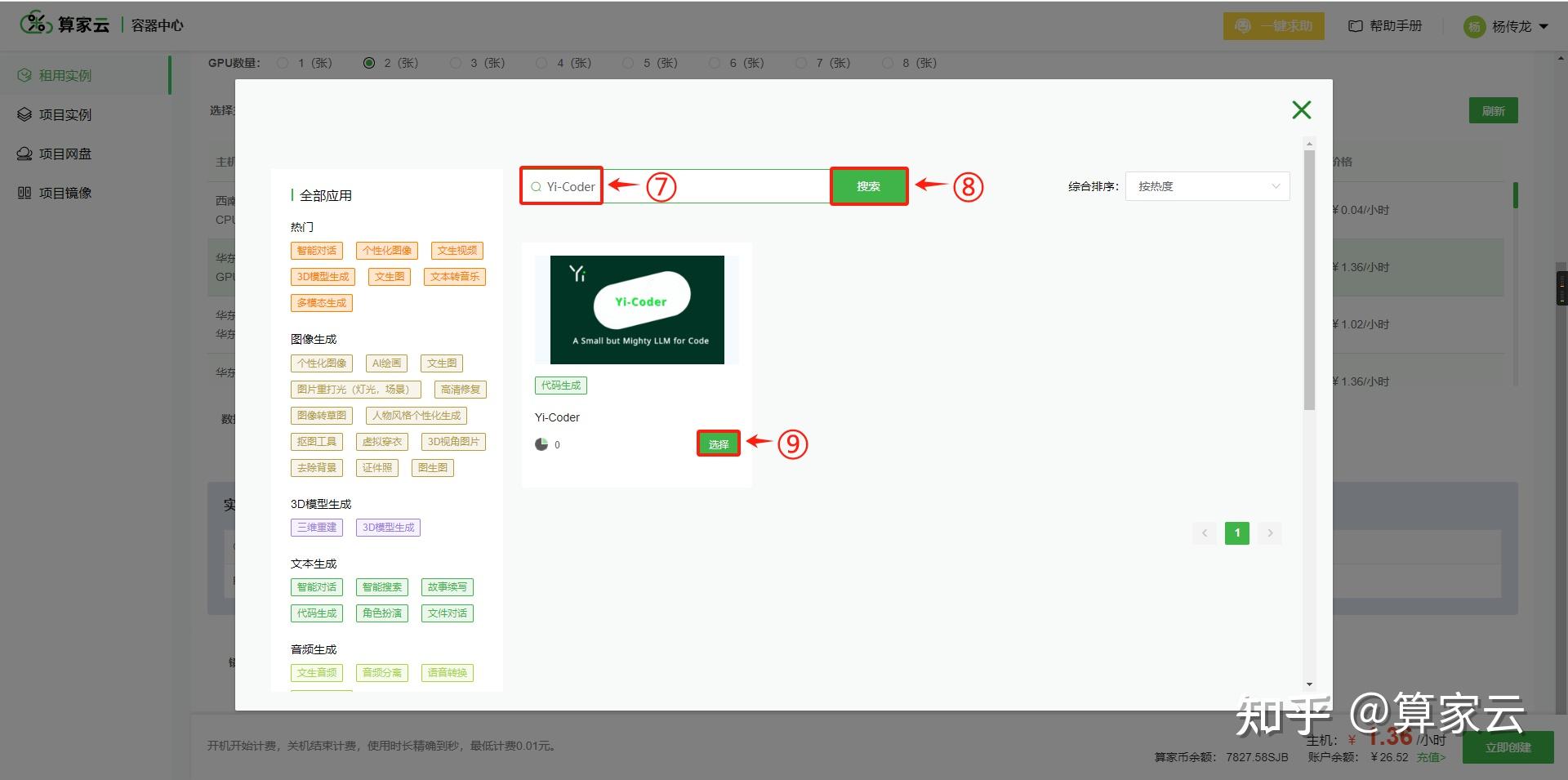The height and width of the screenshot is (780, 1568).
Task: Select 7 (张) GPU count radio
Action: click(801, 63)
